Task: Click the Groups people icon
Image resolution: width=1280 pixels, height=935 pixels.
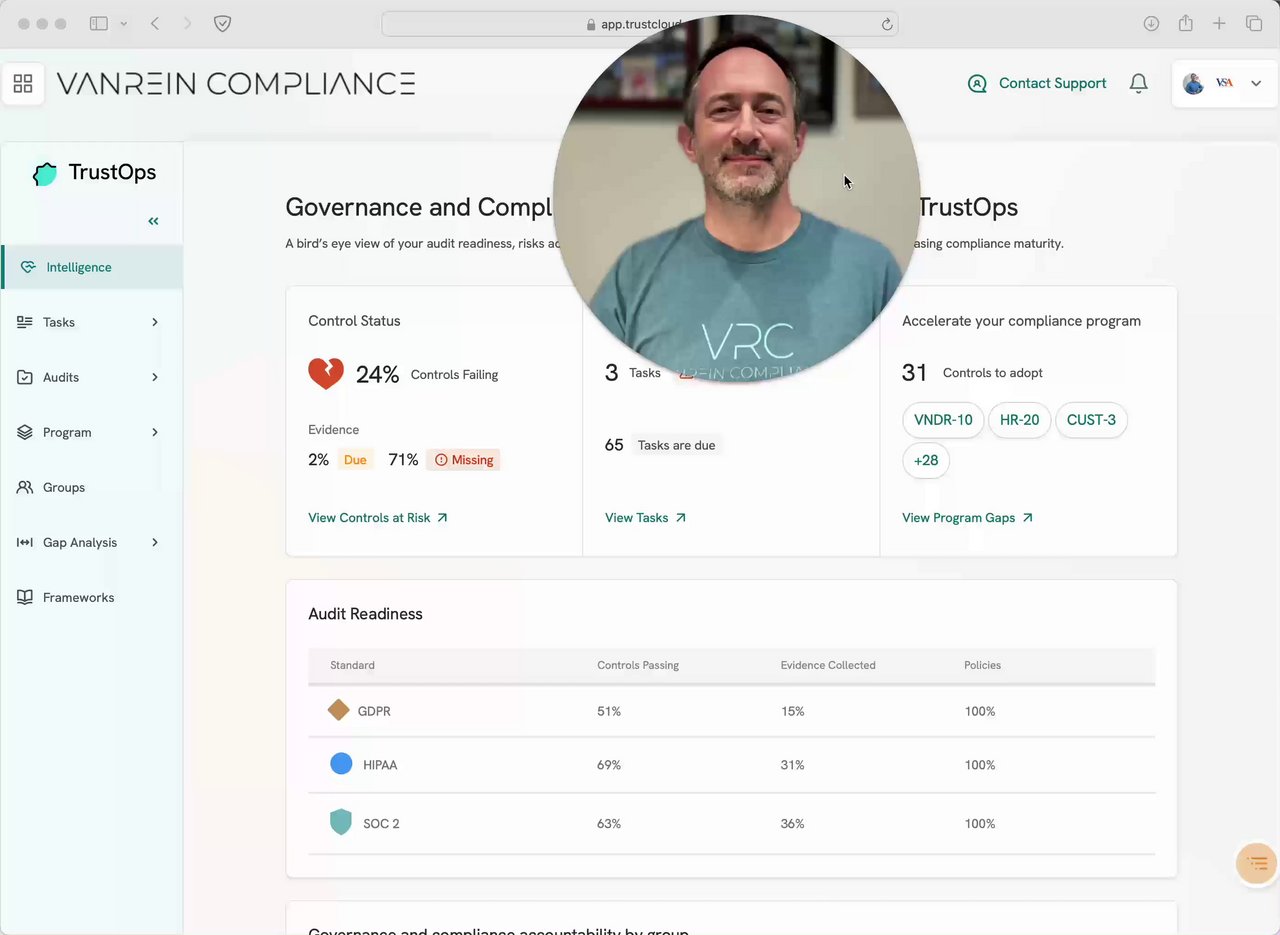Action: point(25,487)
